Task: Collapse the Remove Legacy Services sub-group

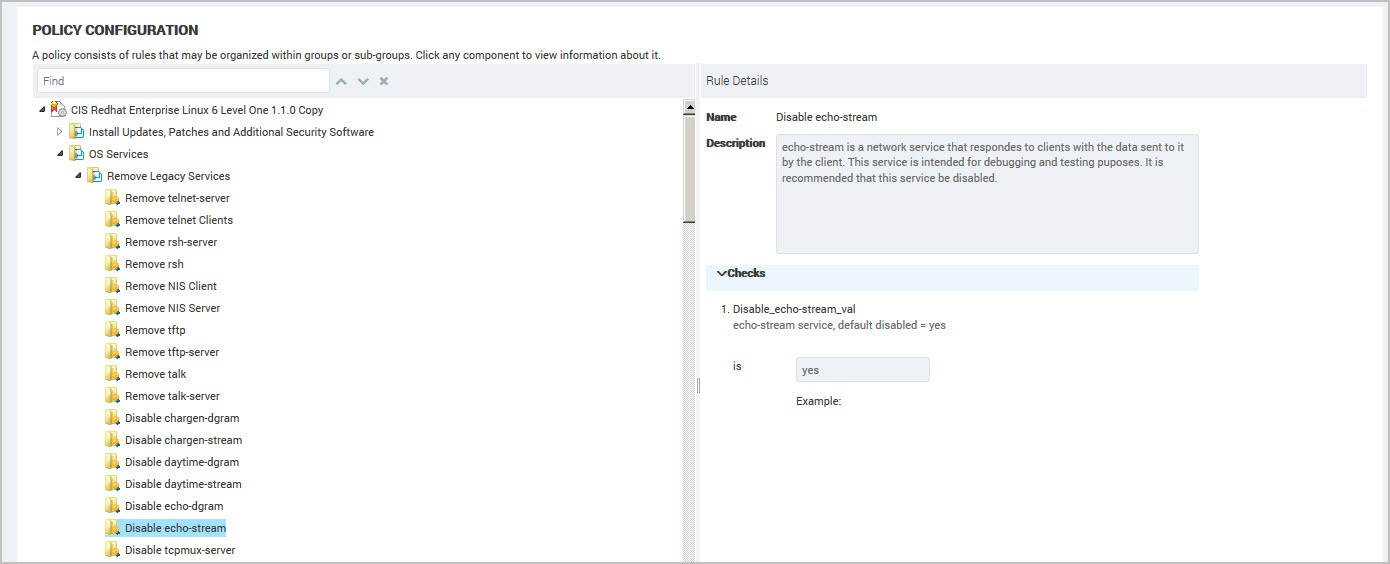Action: coord(78,176)
